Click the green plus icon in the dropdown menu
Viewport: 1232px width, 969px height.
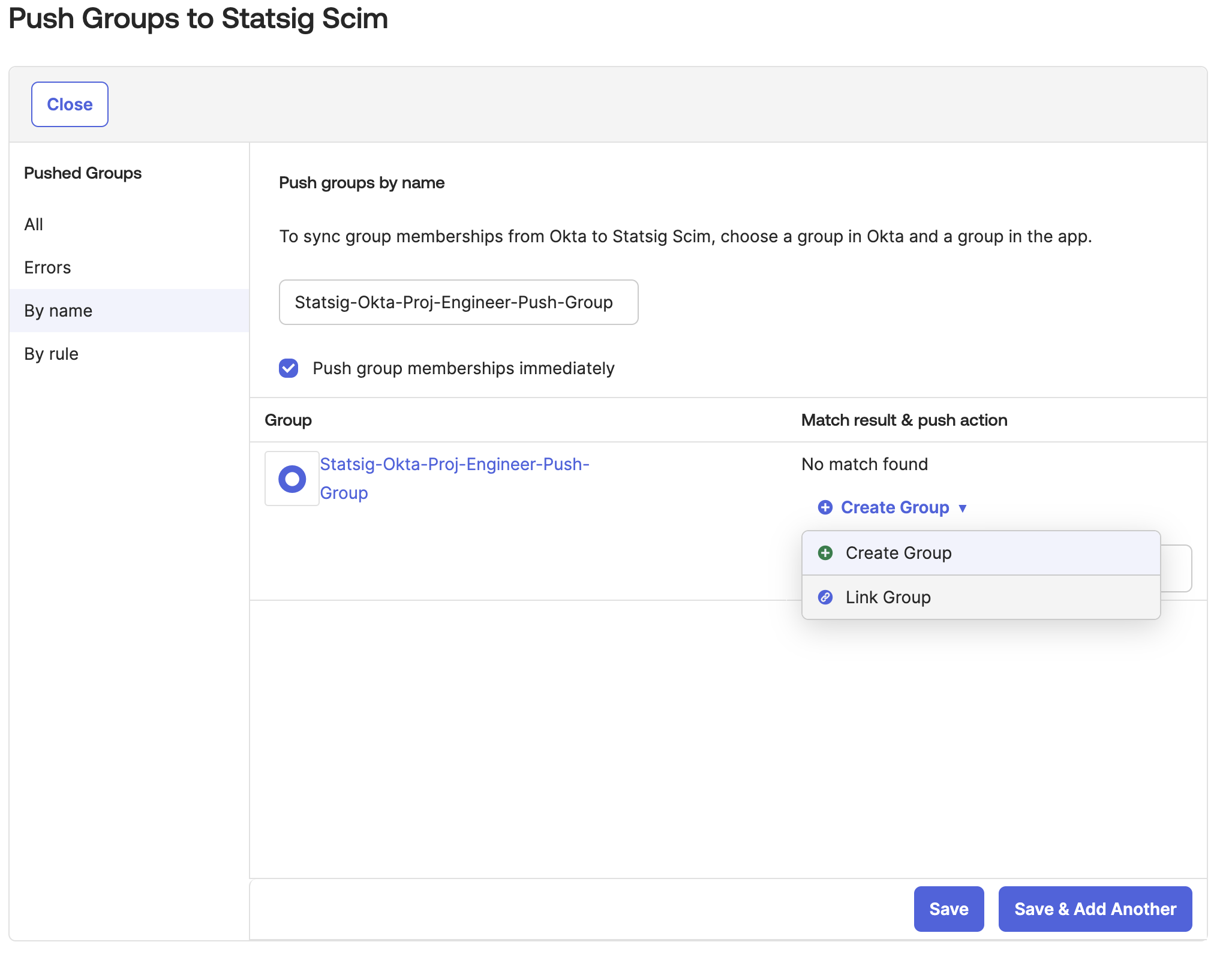click(x=827, y=553)
